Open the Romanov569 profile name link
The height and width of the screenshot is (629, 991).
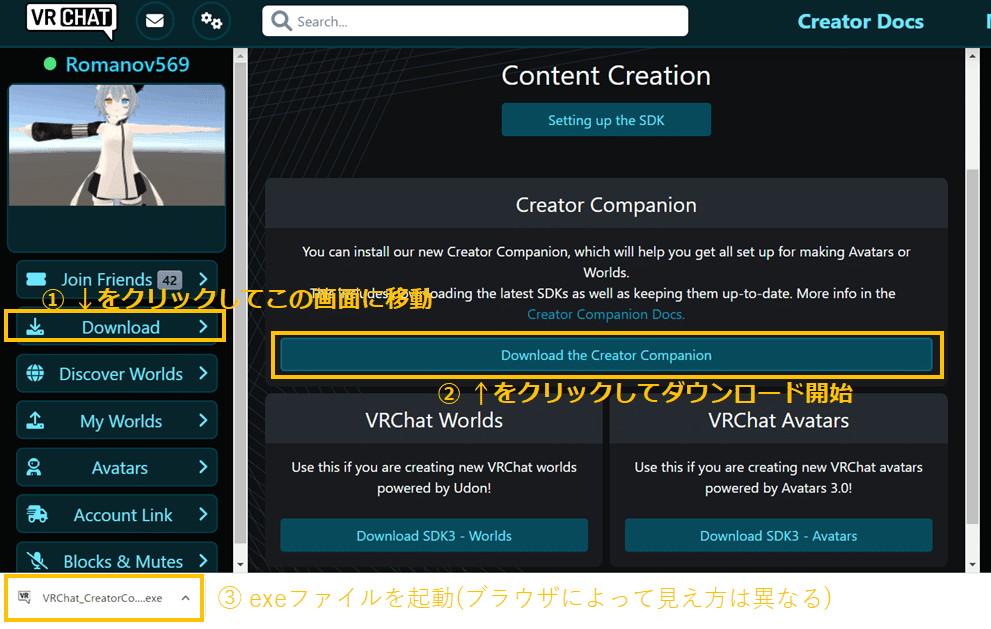[x=128, y=64]
